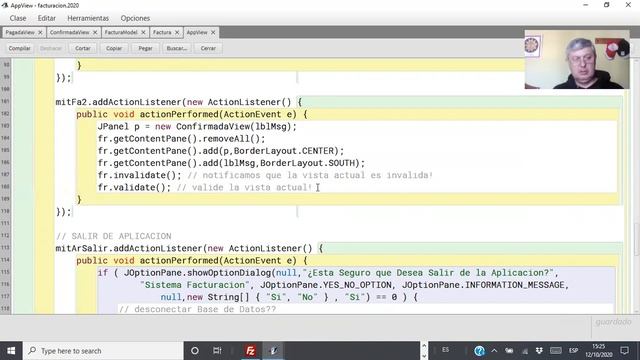Open FileZilla from the taskbar

(250, 351)
